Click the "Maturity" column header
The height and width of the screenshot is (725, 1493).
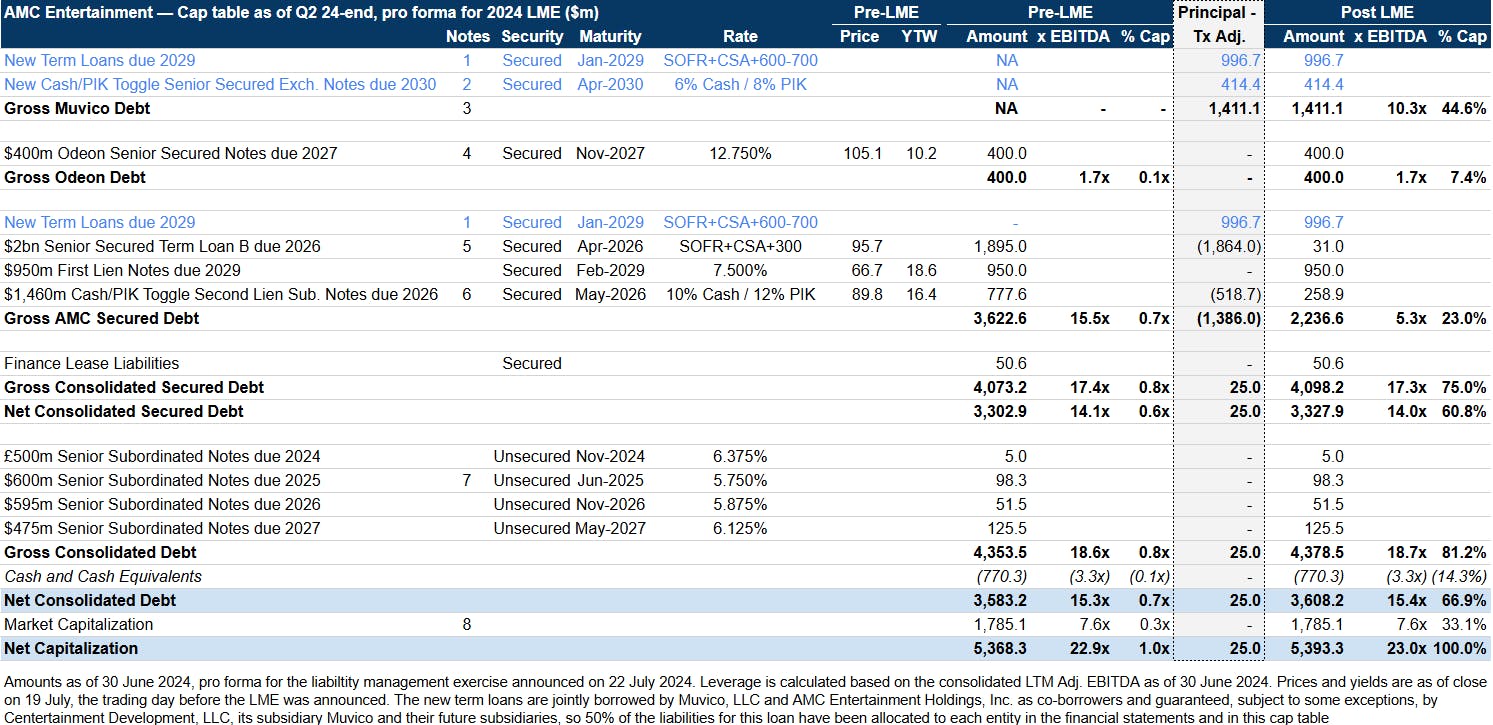pyautogui.click(x=610, y=36)
